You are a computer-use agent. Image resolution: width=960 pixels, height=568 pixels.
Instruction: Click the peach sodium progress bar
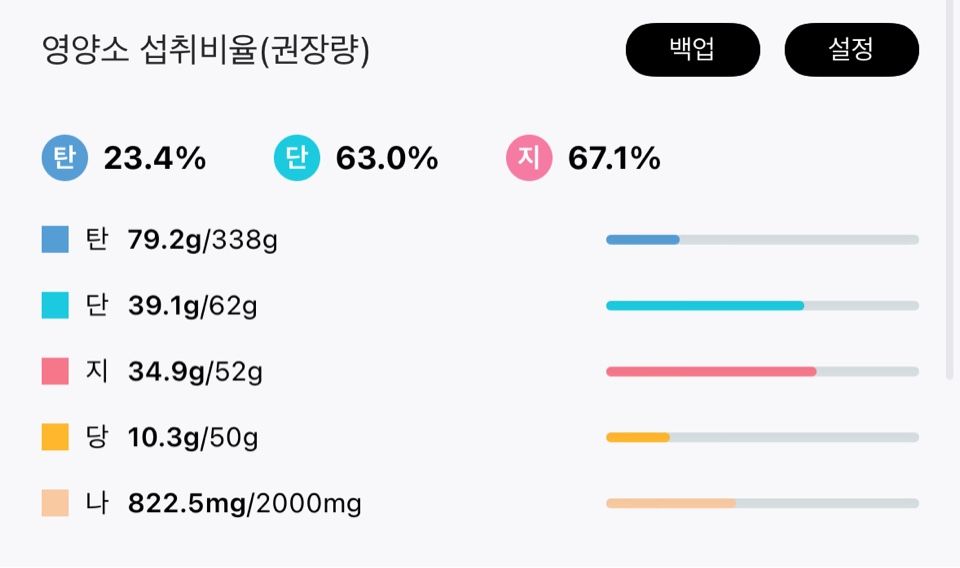pos(762,503)
